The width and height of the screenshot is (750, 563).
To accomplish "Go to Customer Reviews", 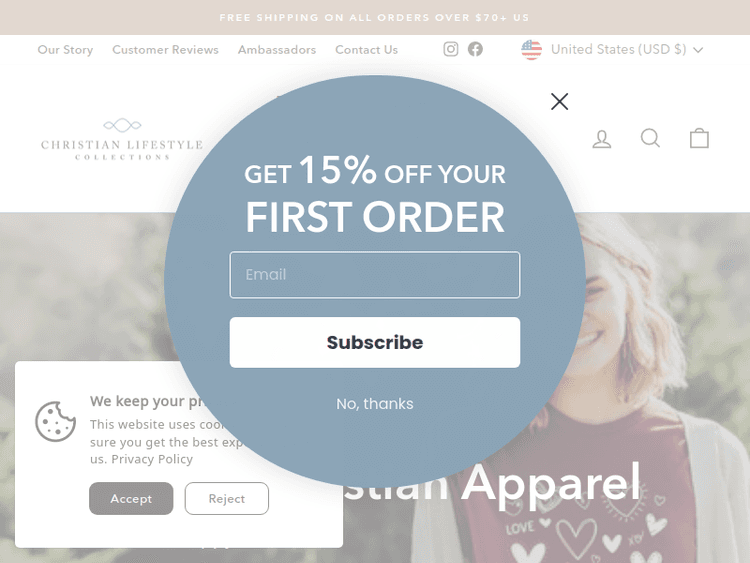I will [x=165, y=50].
